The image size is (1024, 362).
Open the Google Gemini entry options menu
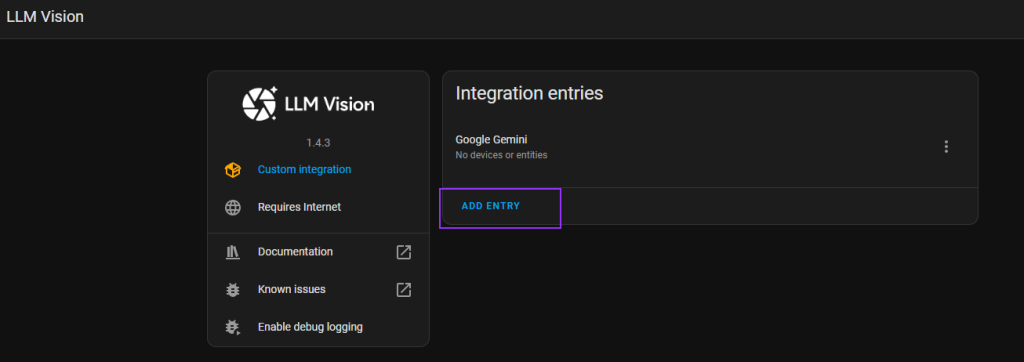click(946, 147)
